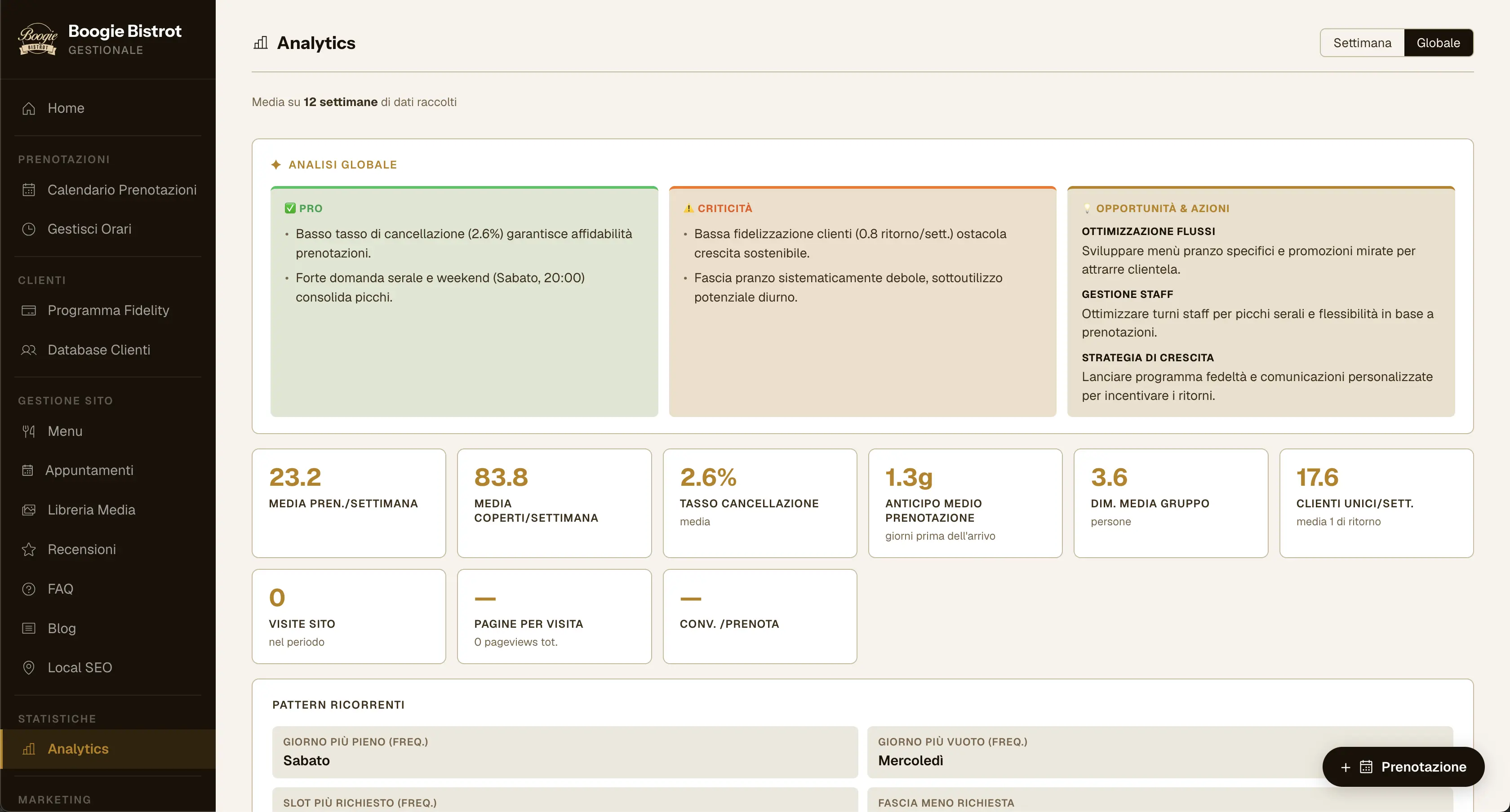This screenshot has height=812, width=1510.
Task: Click the Blog document icon
Action: (29, 628)
